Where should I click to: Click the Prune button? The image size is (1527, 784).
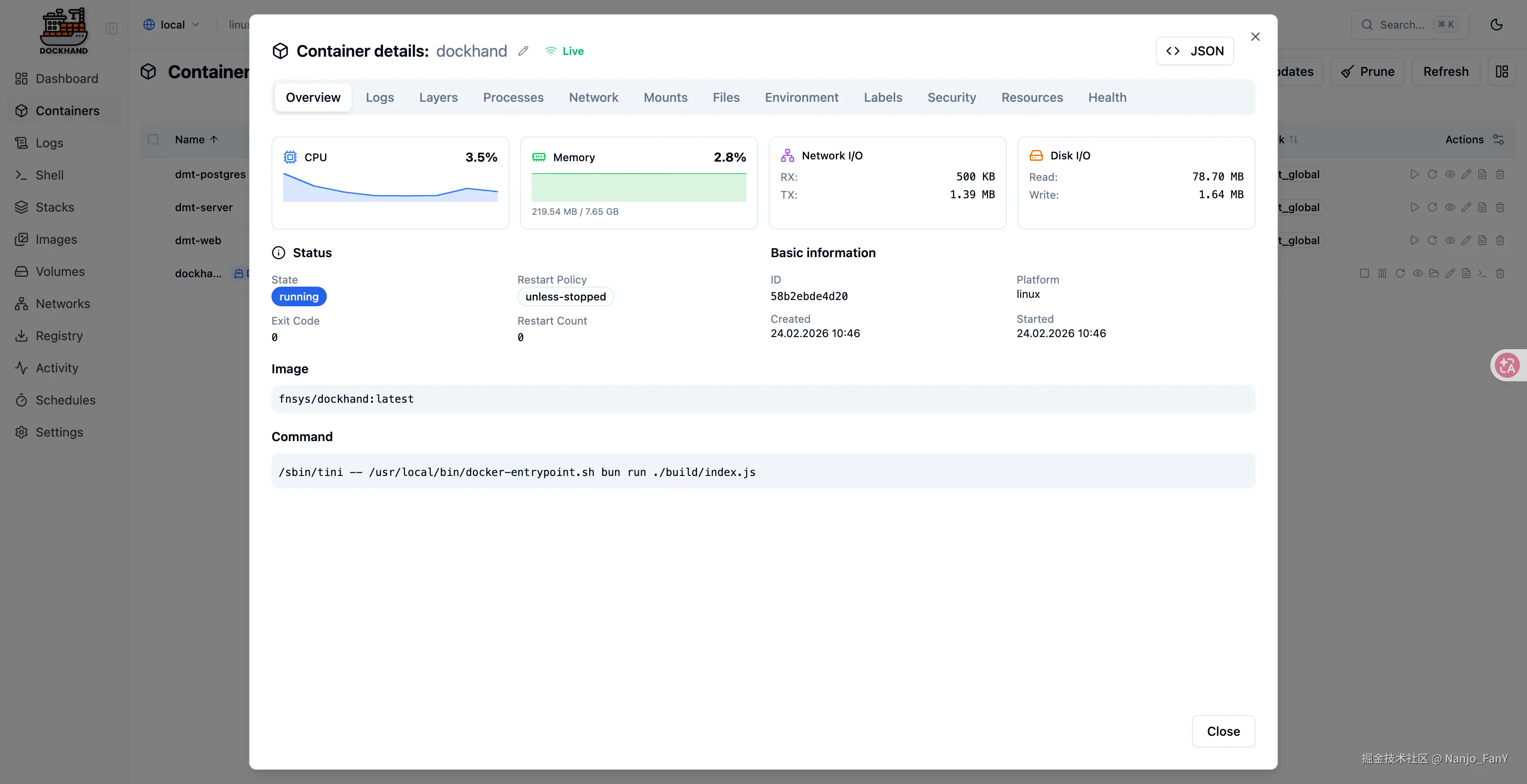coord(1367,72)
